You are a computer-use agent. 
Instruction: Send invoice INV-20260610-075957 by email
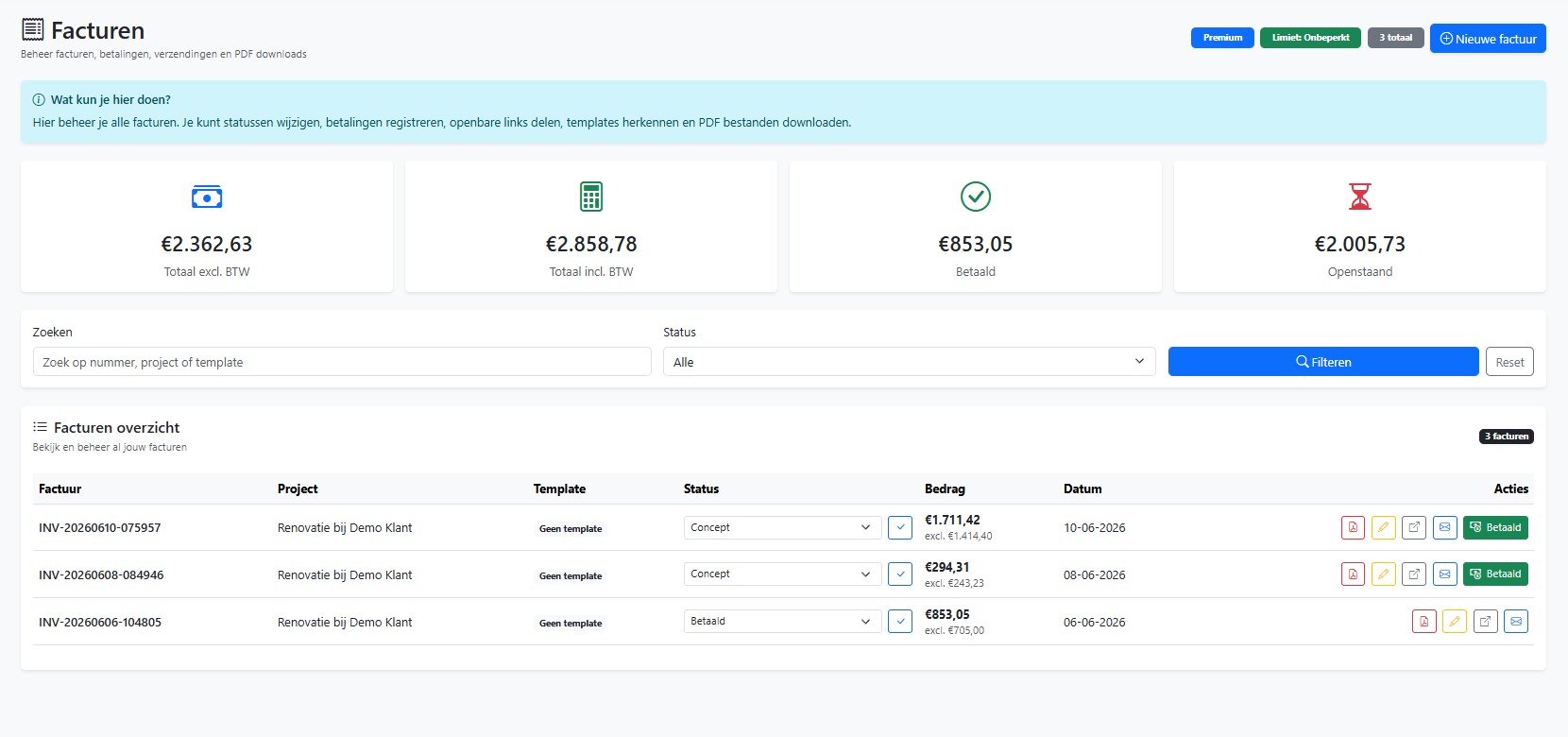pyautogui.click(x=1444, y=527)
